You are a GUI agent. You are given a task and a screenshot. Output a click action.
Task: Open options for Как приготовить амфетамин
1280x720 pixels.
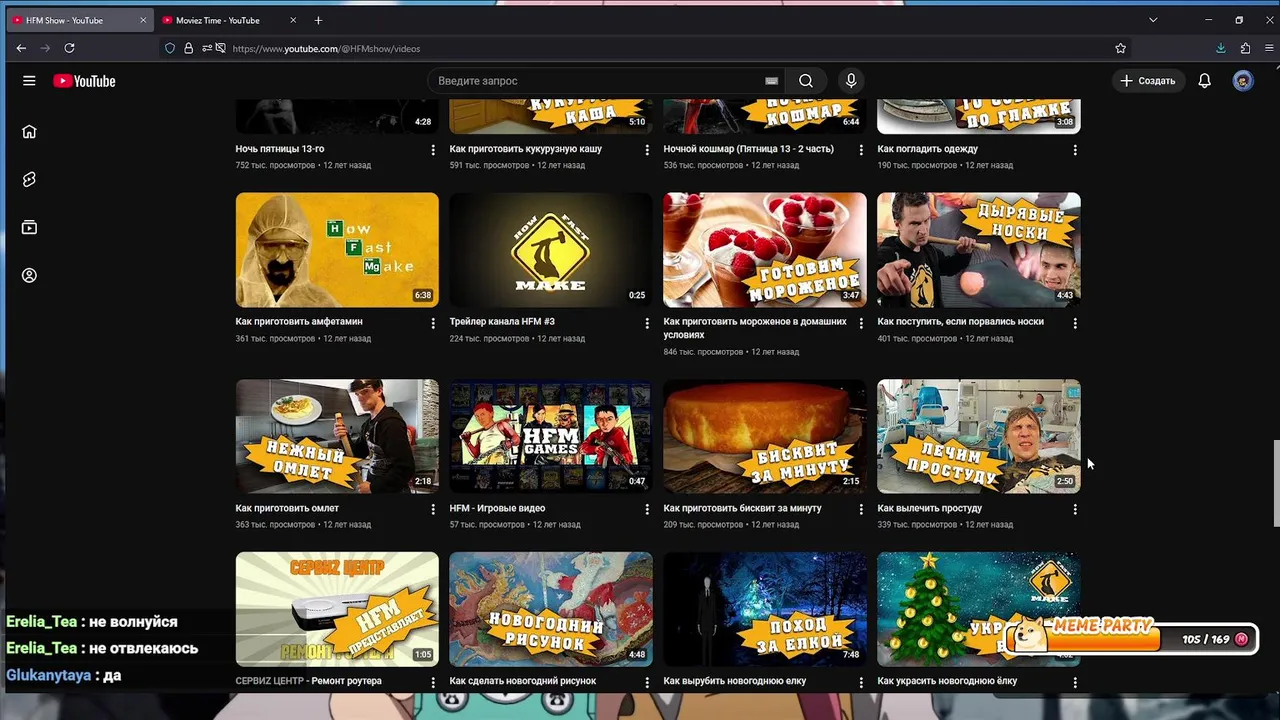(433, 323)
